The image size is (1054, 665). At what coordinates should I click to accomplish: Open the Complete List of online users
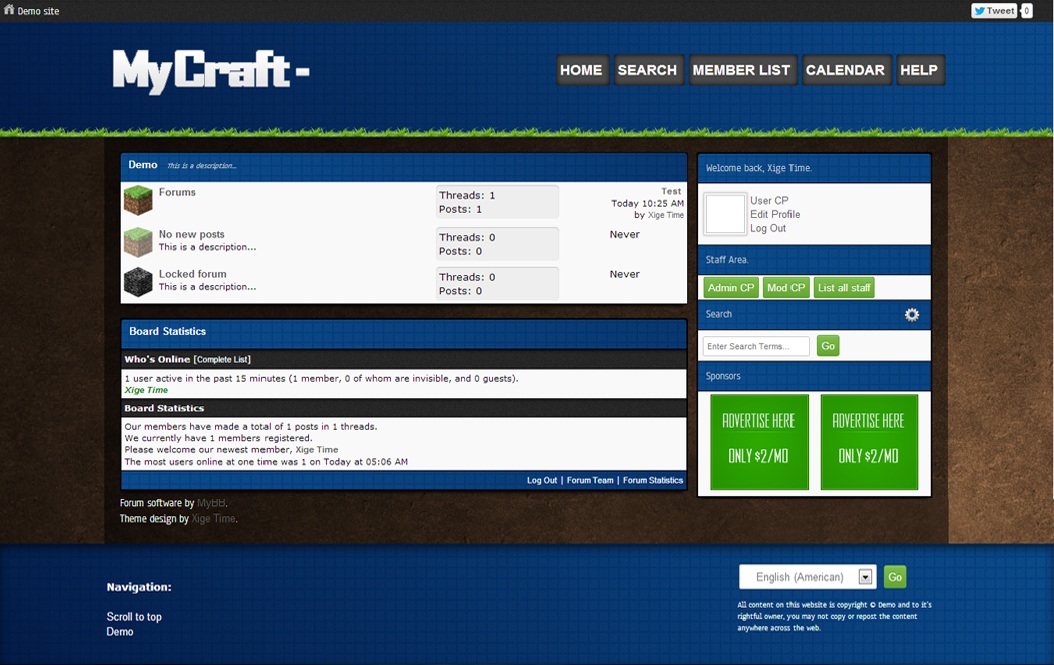[x=222, y=360]
